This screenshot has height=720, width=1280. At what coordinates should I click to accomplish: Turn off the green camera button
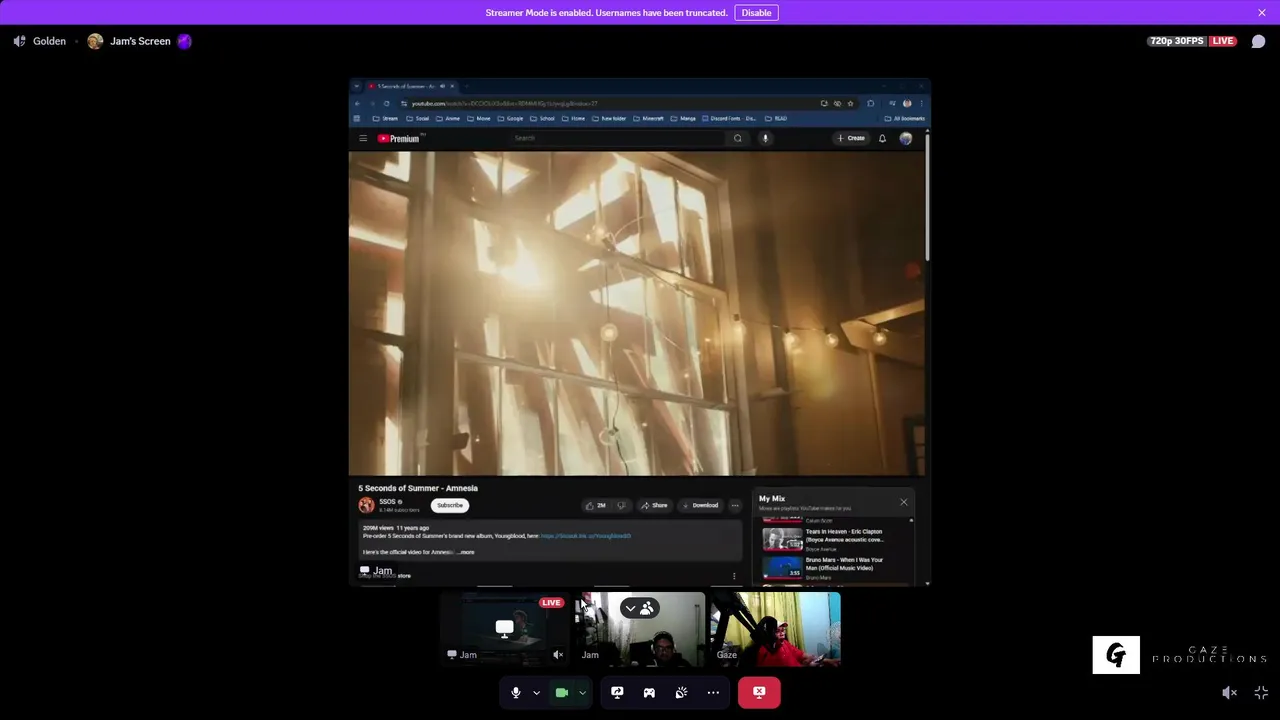click(x=562, y=692)
